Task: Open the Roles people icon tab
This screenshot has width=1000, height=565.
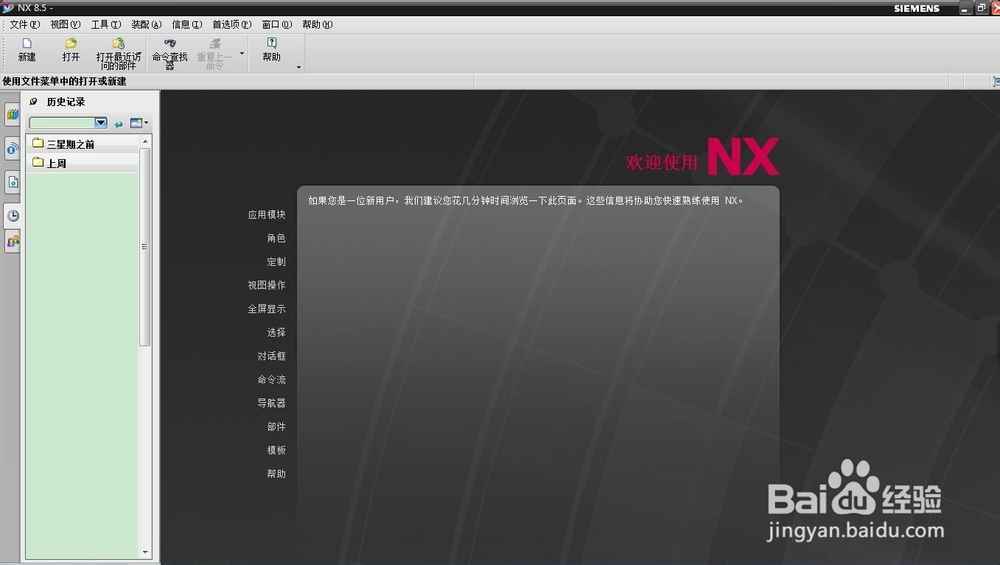Action: 12,242
